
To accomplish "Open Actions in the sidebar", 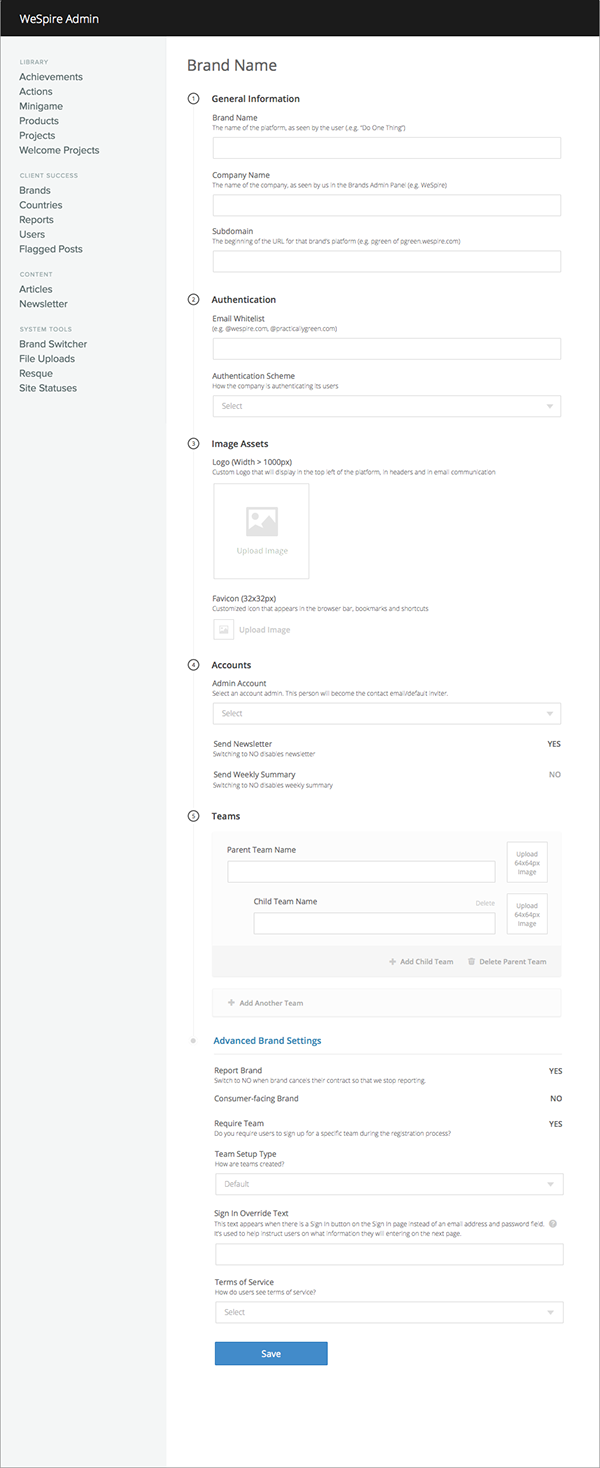I will (x=36, y=92).
